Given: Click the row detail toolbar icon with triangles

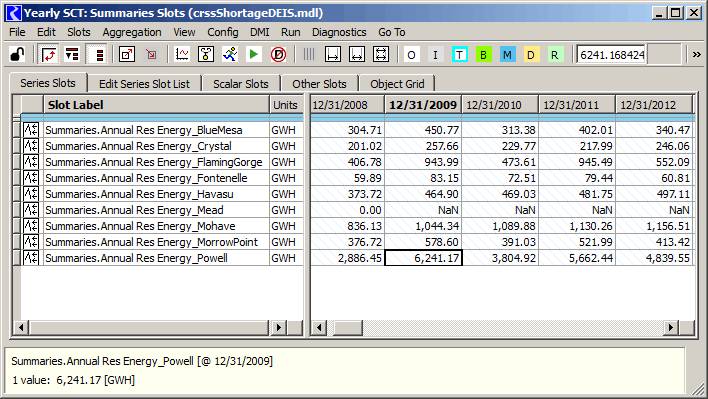Looking at the screenshot, I should pyautogui.click(x=72, y=55).
